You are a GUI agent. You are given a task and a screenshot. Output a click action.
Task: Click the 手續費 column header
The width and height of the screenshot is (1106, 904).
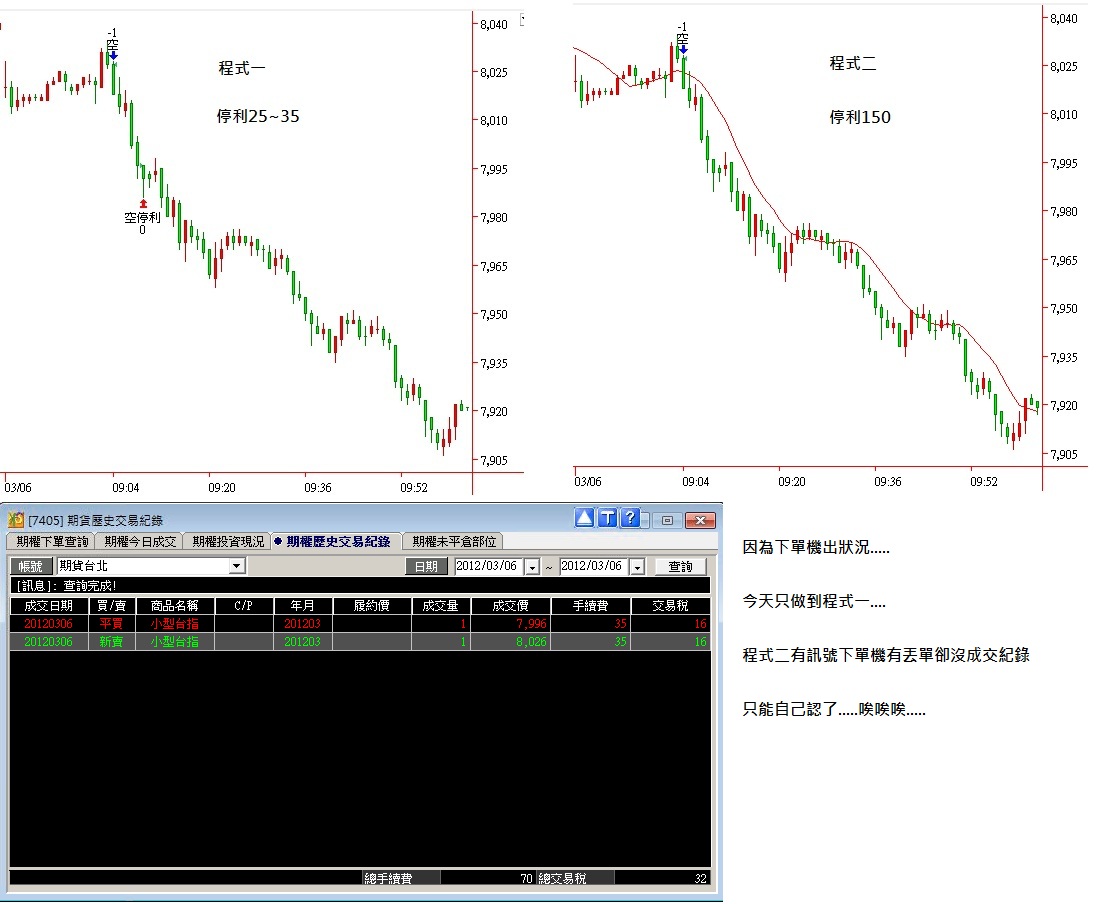tap(590, 606)
